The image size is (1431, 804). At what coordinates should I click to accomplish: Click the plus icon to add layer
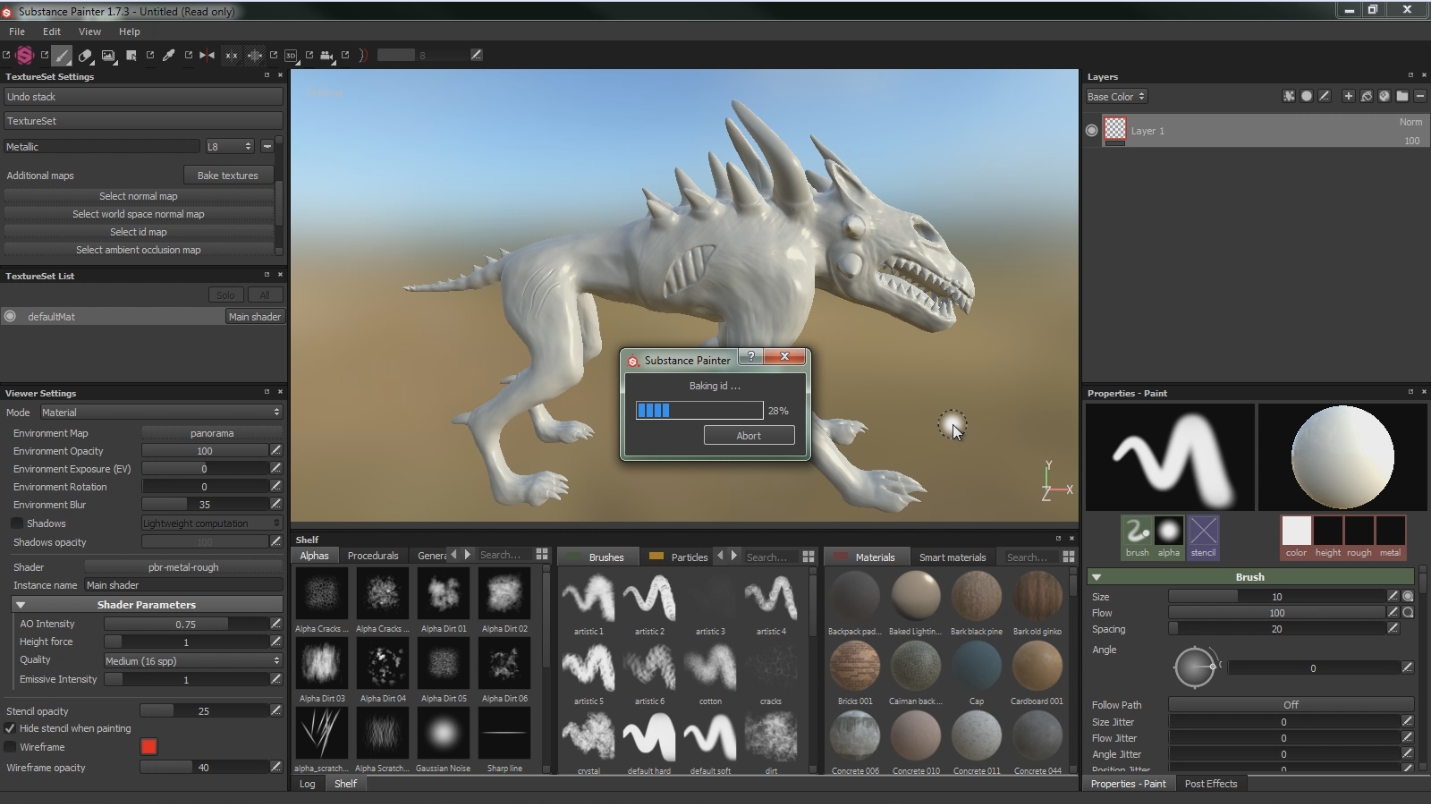click(x=1348, y=96)
